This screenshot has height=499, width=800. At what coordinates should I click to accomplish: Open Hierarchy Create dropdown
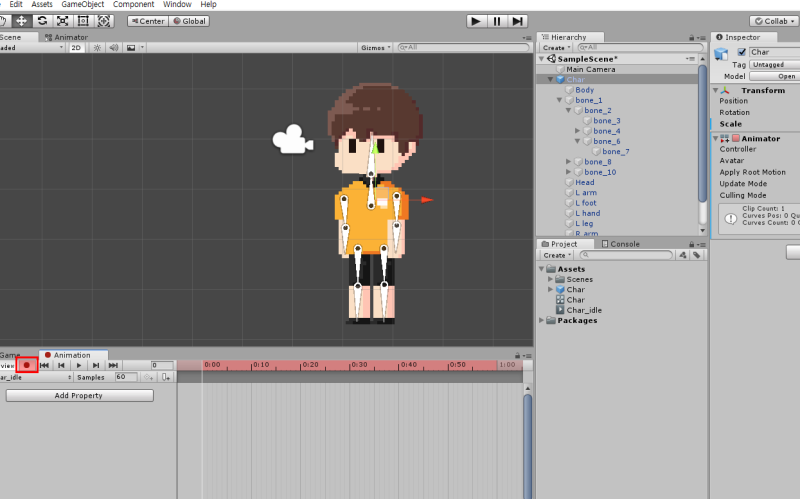point(556,47)
